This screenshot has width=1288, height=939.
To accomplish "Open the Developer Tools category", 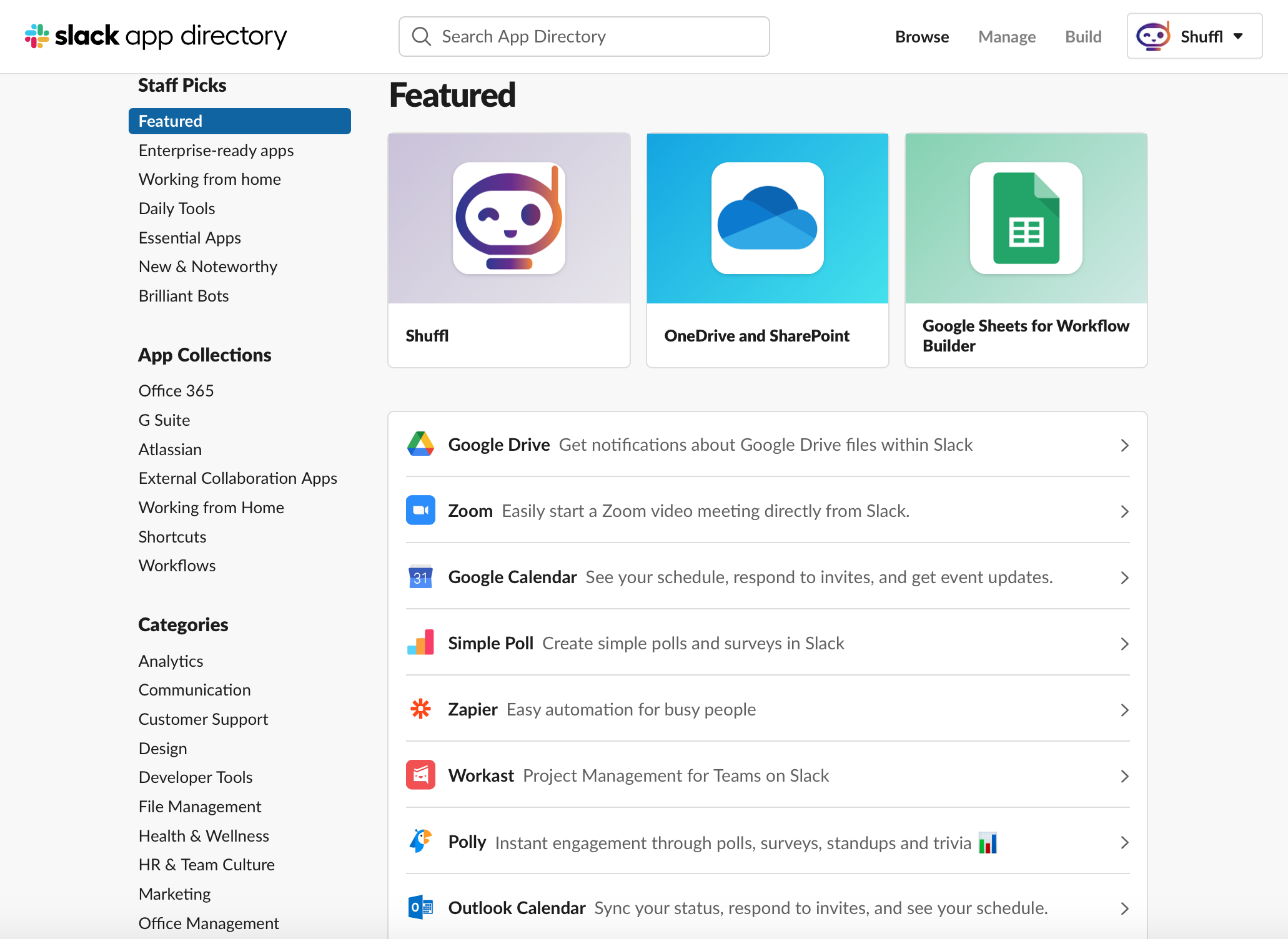I will (x=196, y=777).
